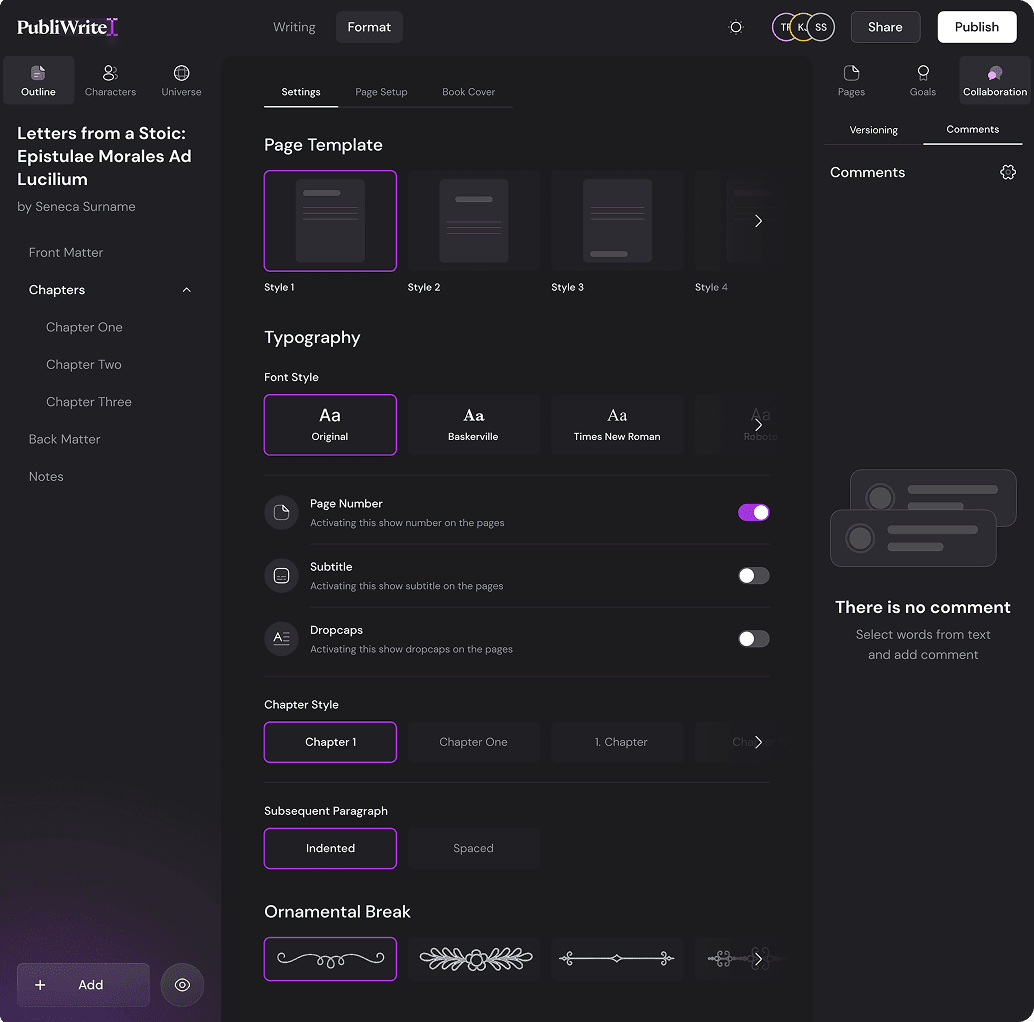Toggle the light/dark theme sun icon
Image resolution: width=1034 pixels, height=1022 pixels.
tap(736, 27)
